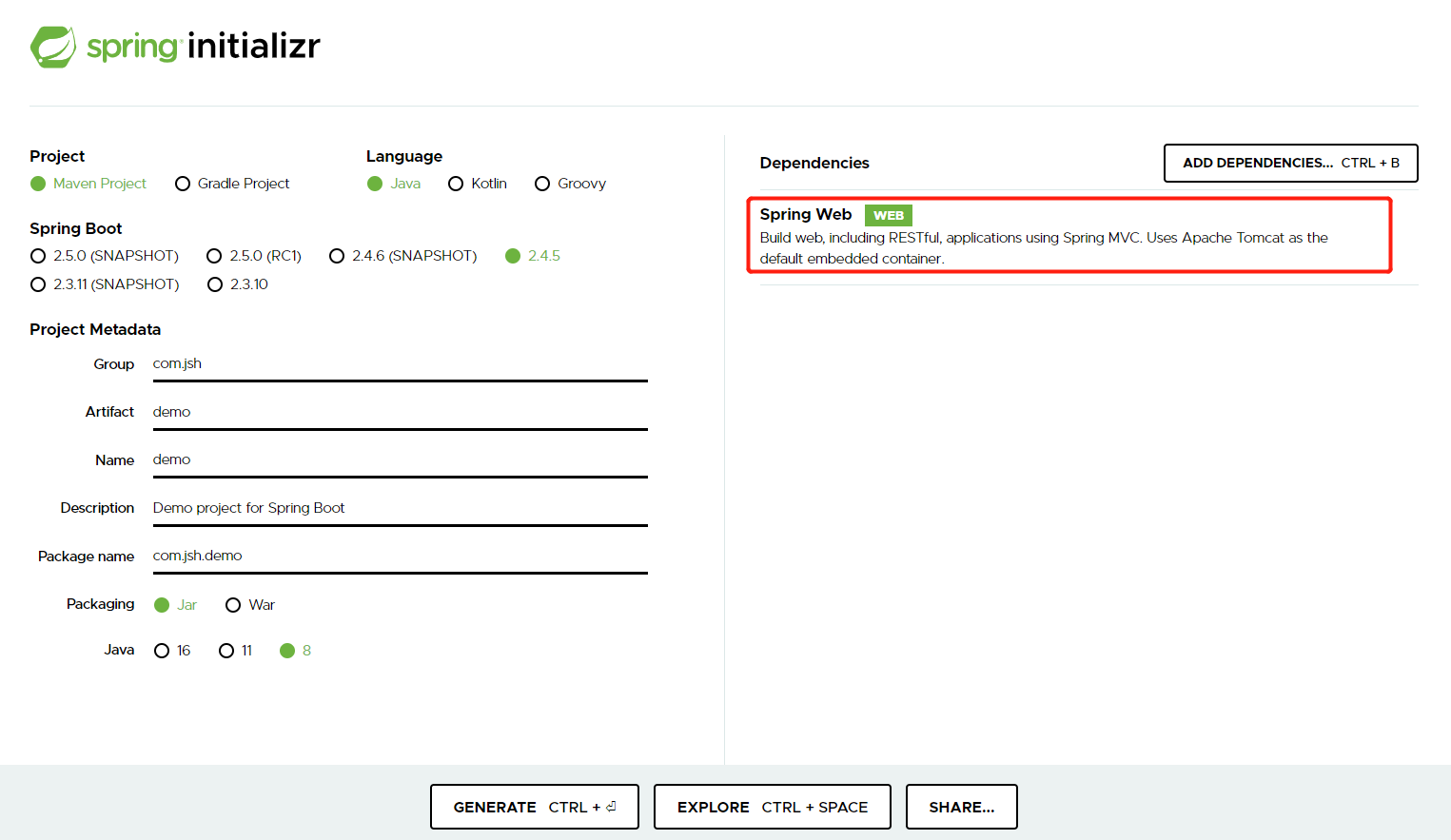This screenshot has height=840, width=1451.
Task: Edit the Artifact input field
Action: click(401, 413)
